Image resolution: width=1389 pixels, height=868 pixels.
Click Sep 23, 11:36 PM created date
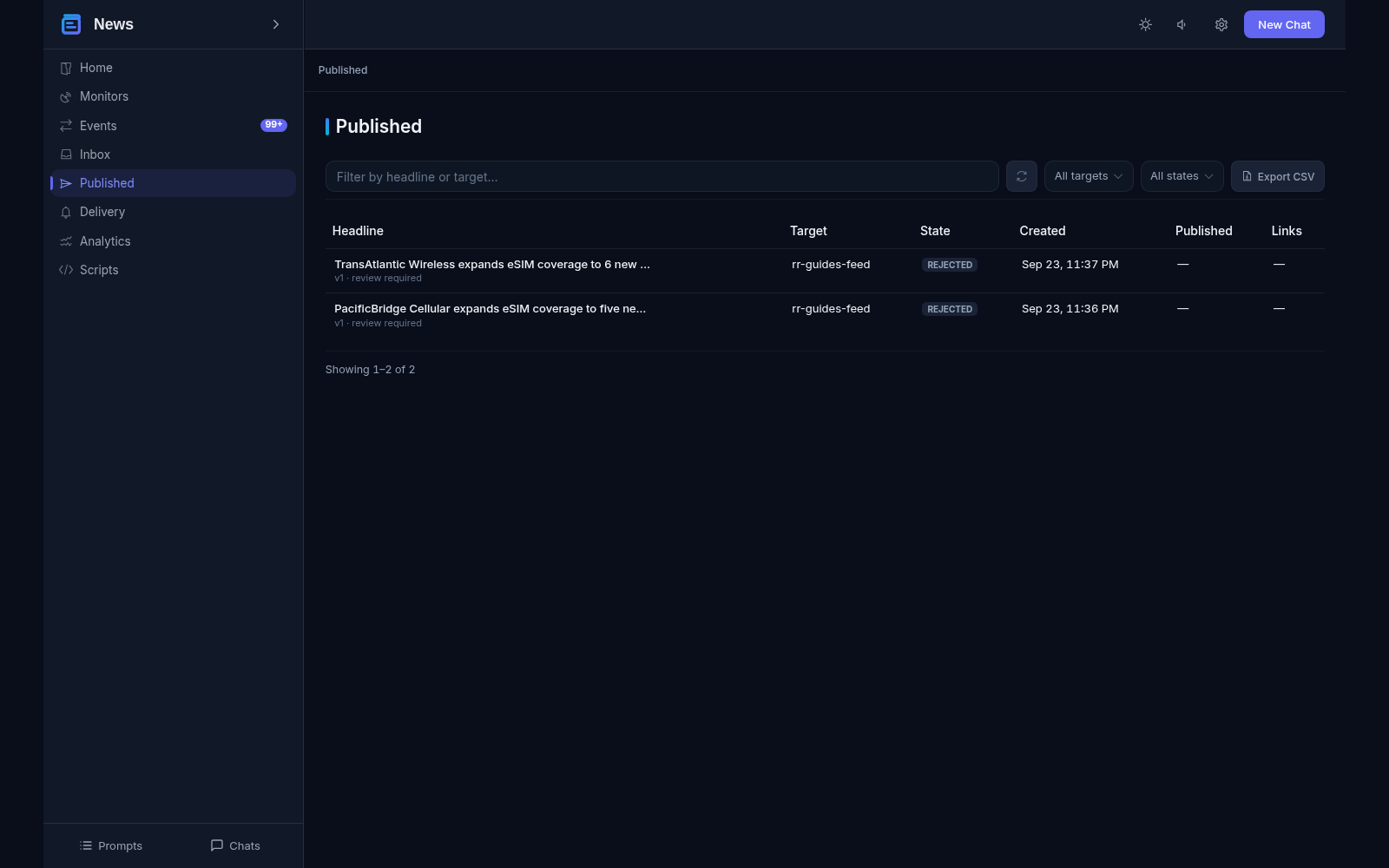[x=1070, y=309]
